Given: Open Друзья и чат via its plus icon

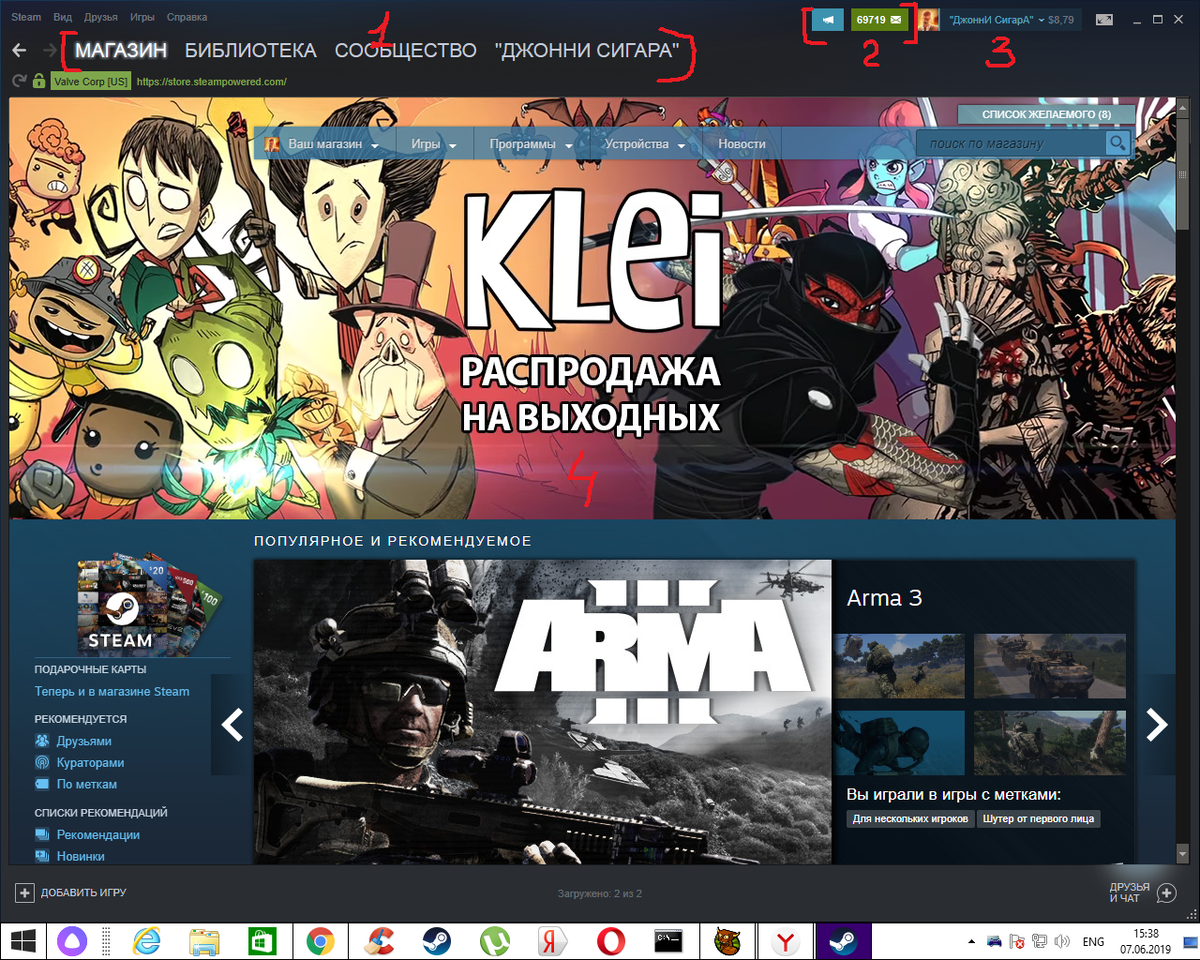Looking at the screenshot, I should 1165,892.
